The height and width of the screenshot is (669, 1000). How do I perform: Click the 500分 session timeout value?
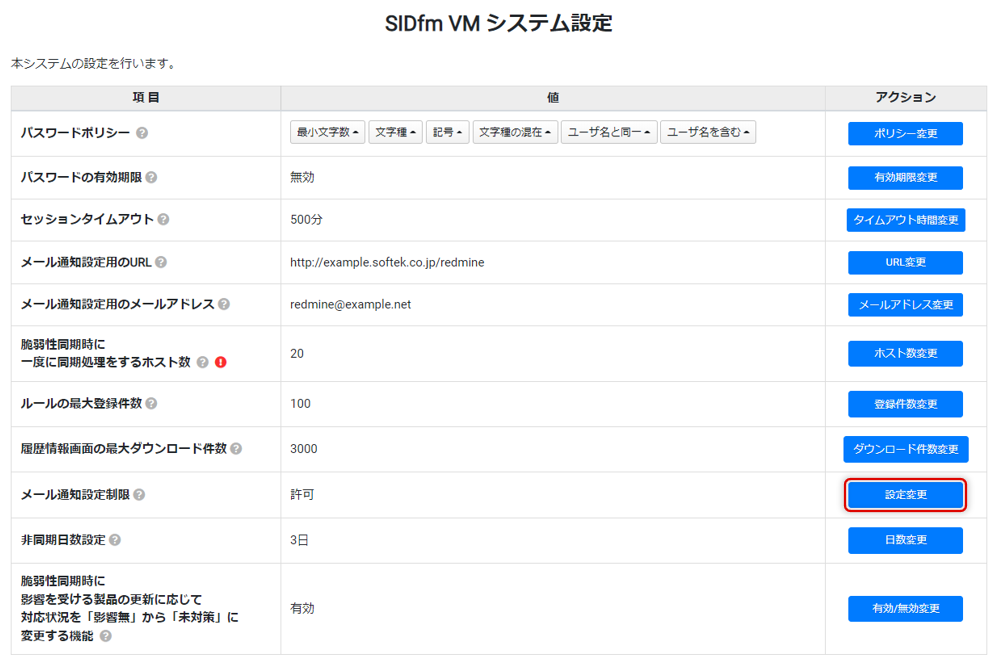point(306,219)
